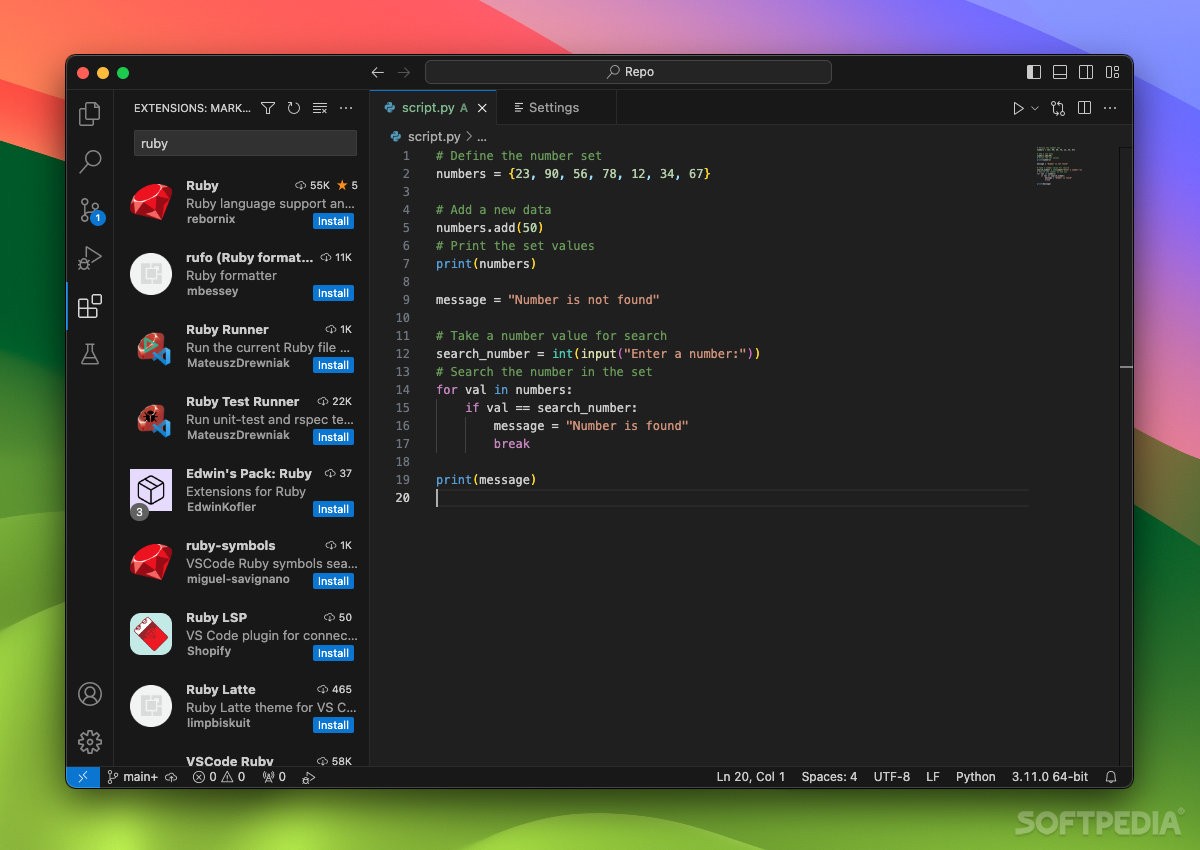
Task: Show the ports forwarded status item
Action: point(274,777)
